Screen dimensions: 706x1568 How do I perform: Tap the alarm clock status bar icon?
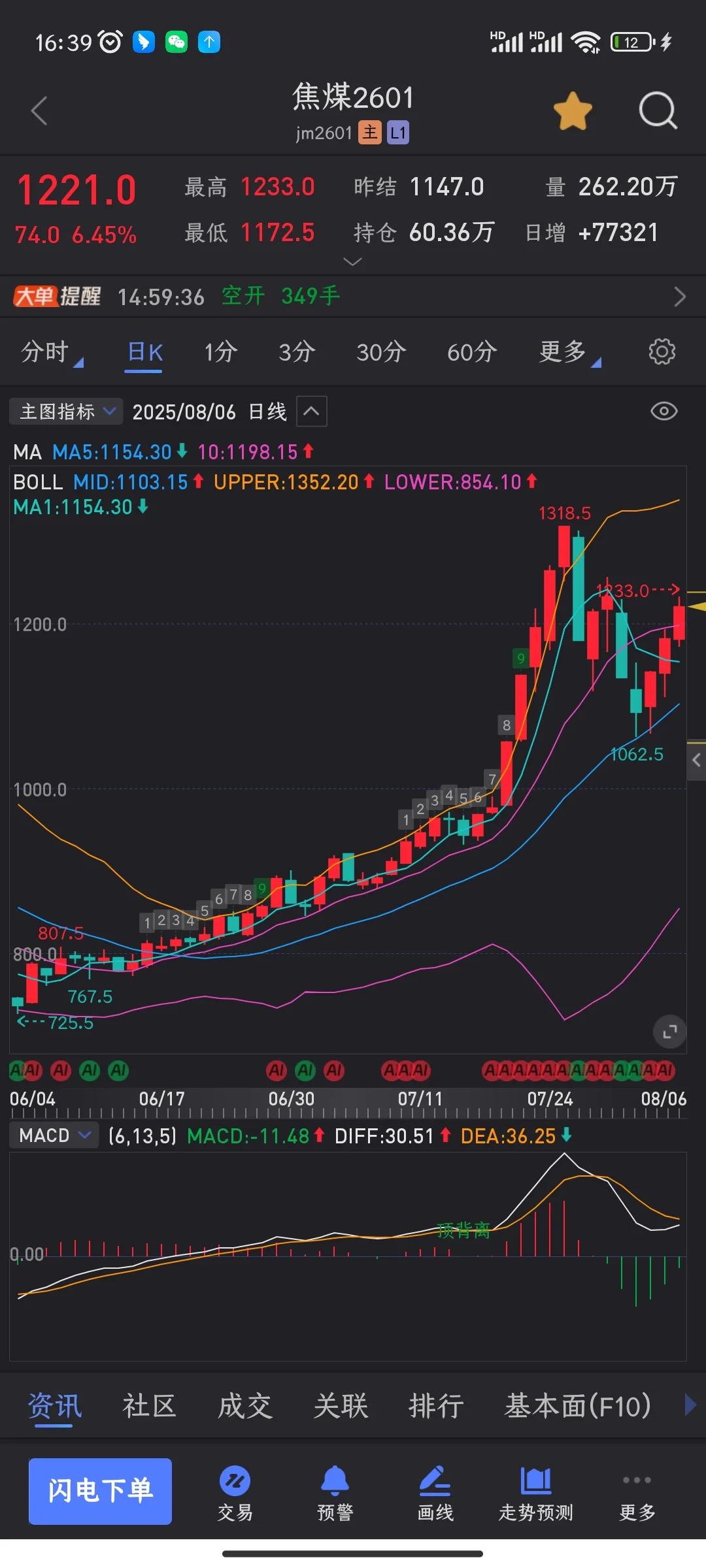pos(110,42)
